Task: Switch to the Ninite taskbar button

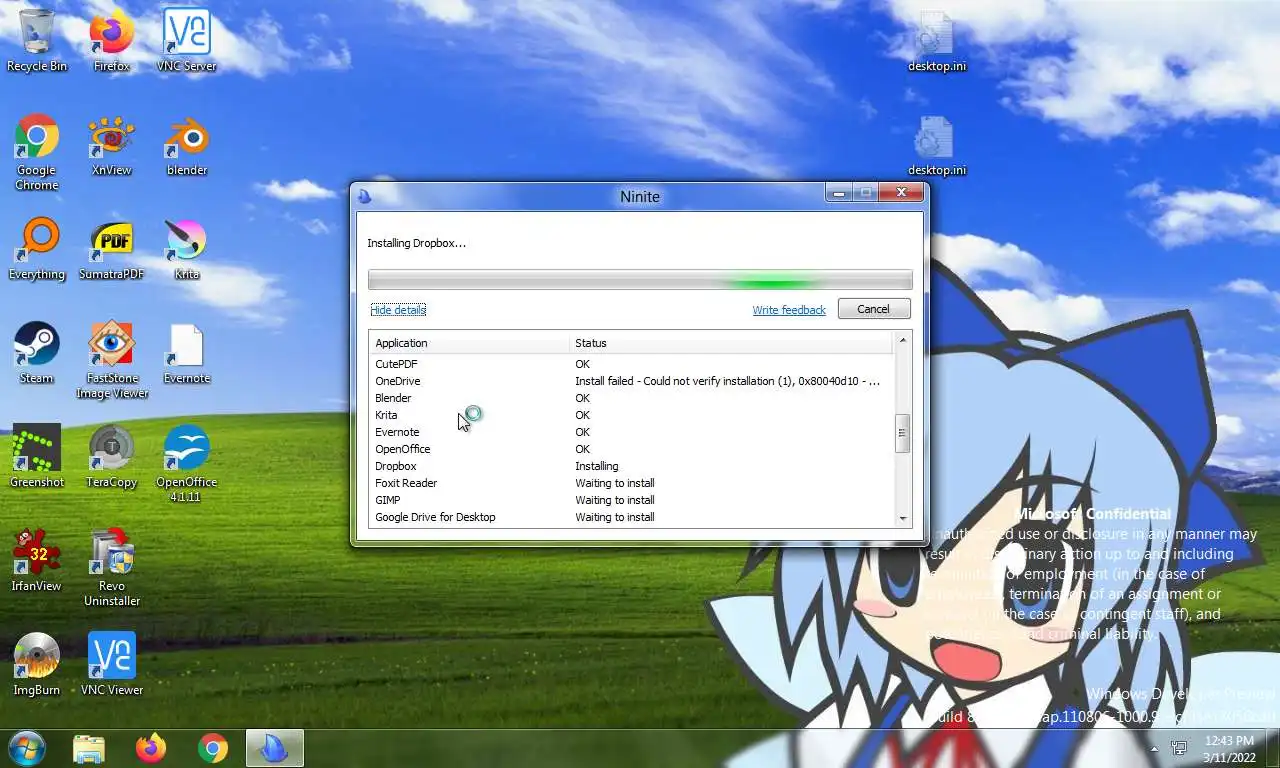Action: pos(275,748)
